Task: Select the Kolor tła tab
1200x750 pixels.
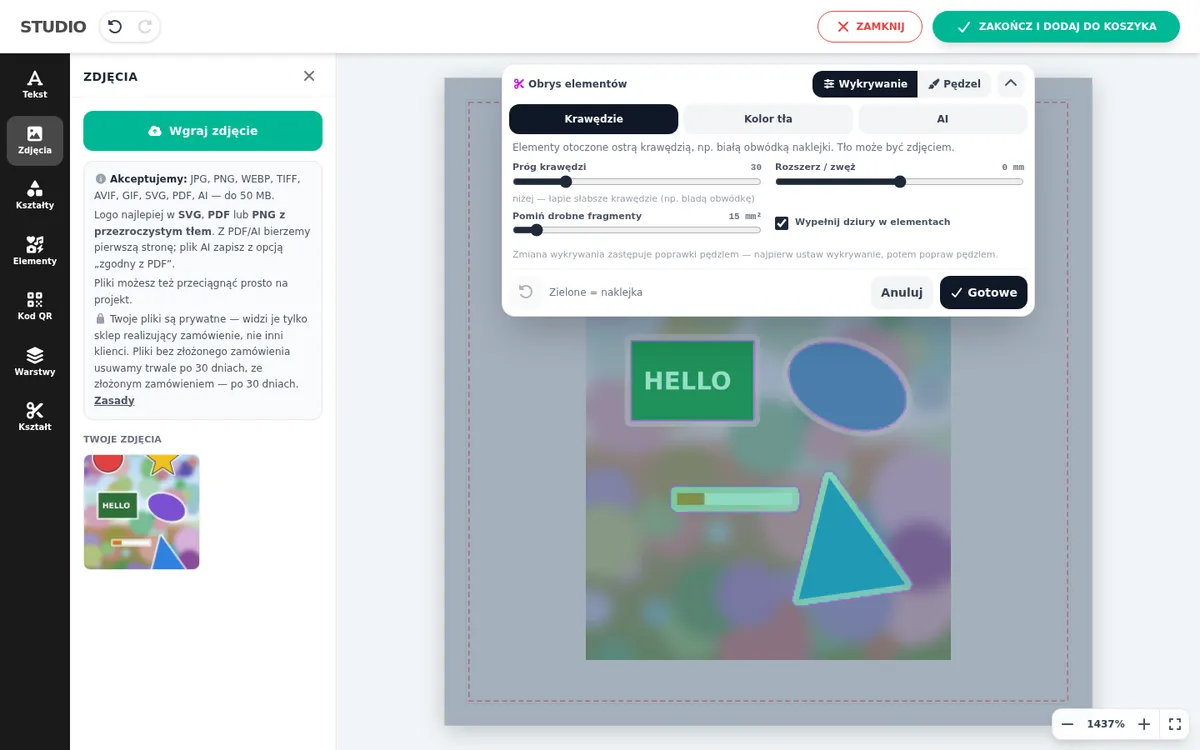Action: [768, 119]
